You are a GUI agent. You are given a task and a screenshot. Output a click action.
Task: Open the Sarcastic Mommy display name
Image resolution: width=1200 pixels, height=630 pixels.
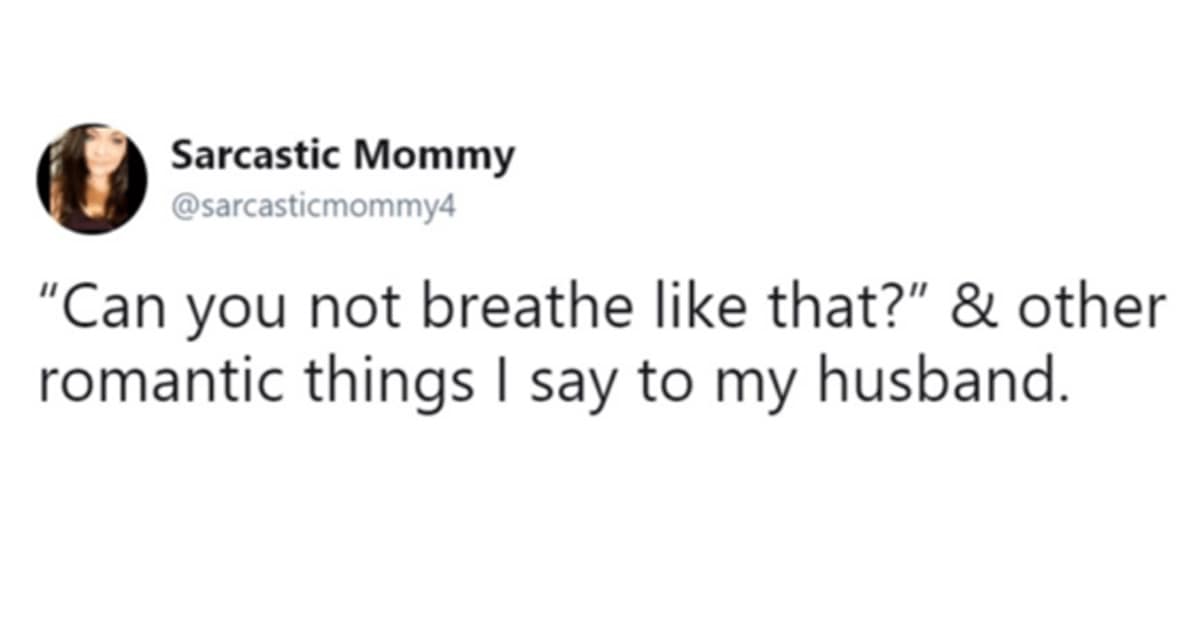(342, 155)
